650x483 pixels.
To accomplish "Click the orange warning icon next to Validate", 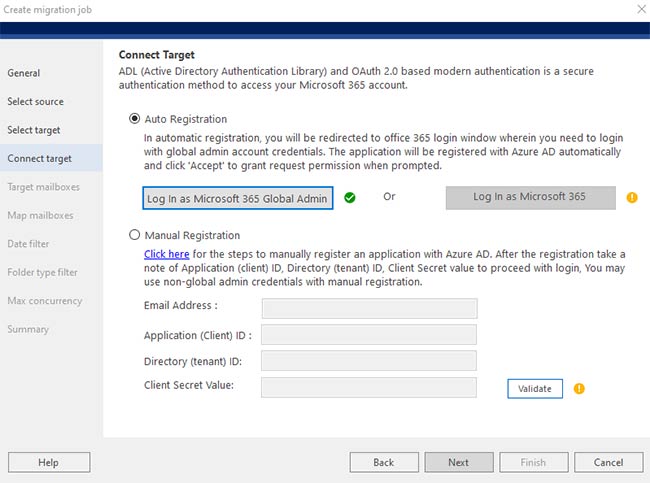I will click(579, 388).
